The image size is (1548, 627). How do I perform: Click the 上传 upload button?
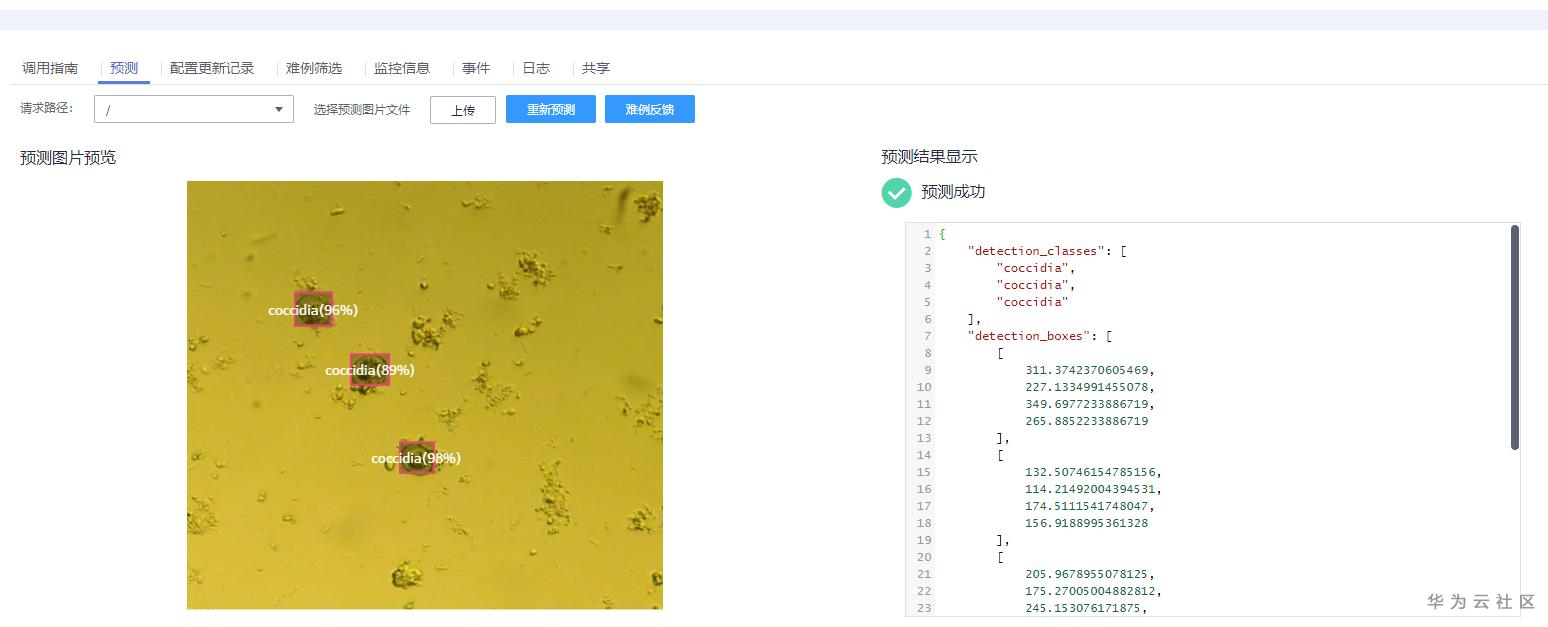click(462, 110)
